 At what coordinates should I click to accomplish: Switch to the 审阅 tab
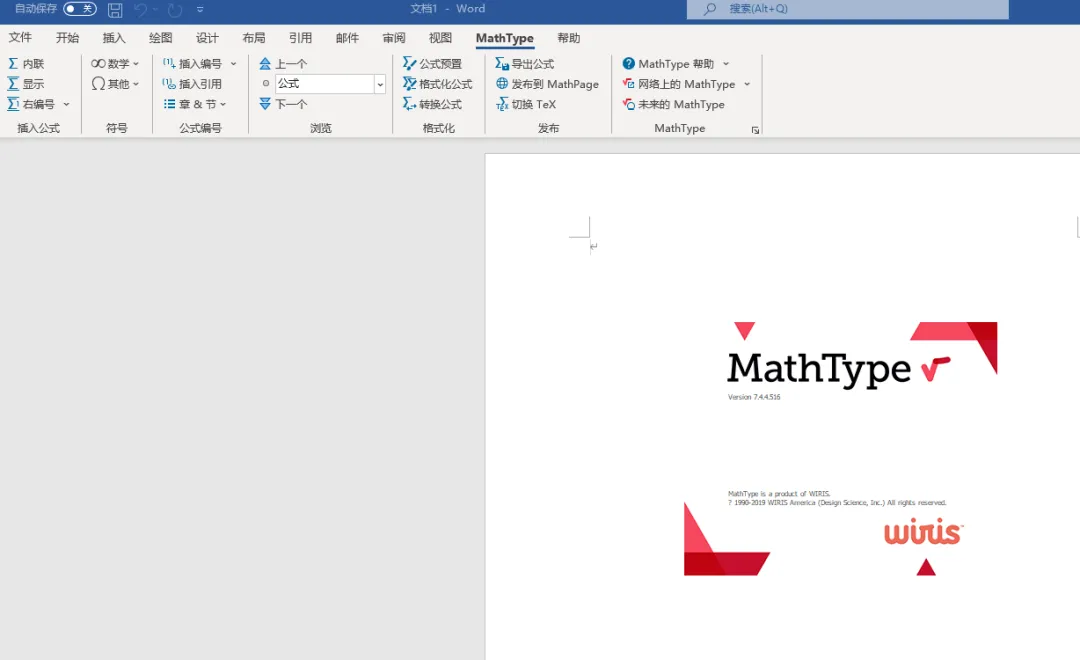tap(394, 38)
